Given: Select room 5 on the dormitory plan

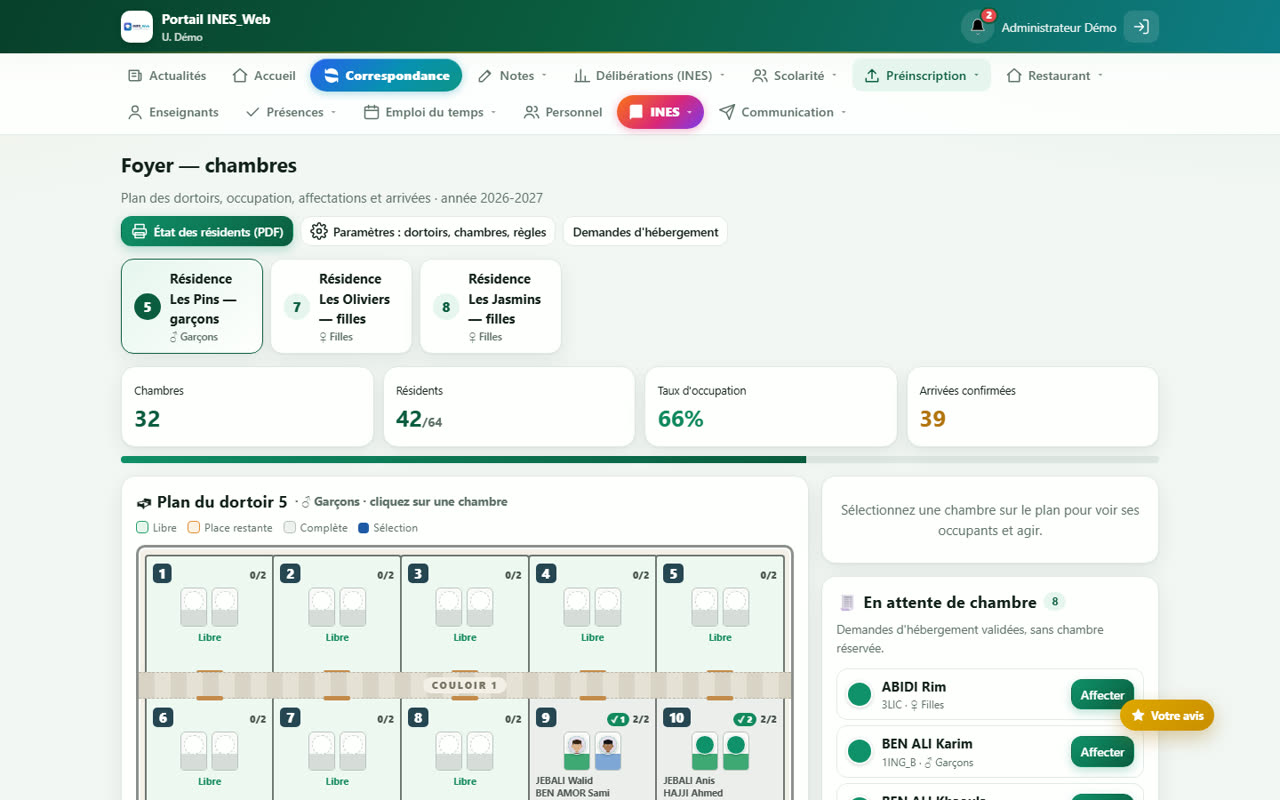Looking at the screenshot, I should (x=720, y=614).
